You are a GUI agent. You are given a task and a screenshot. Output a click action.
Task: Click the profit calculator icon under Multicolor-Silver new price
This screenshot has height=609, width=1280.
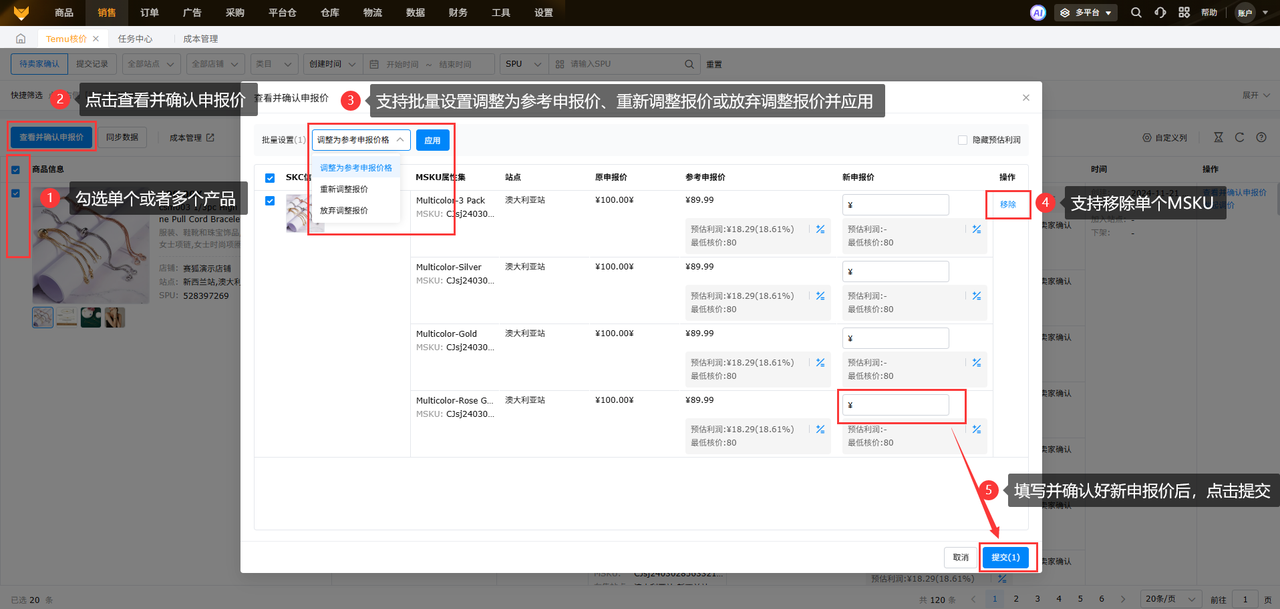977,296
